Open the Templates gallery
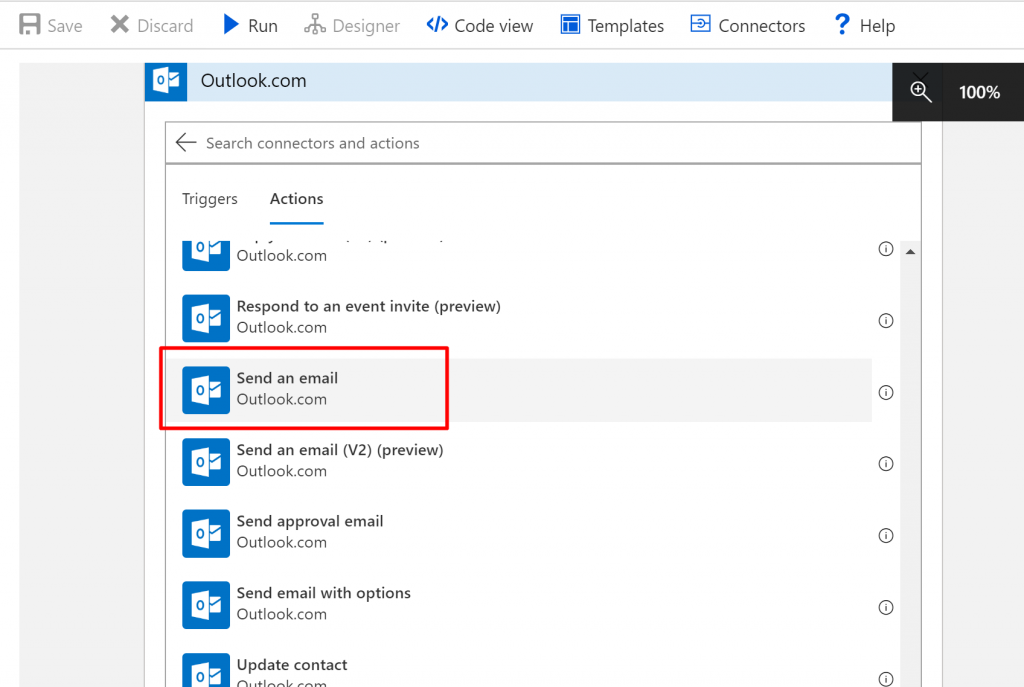 click(613, 25)
